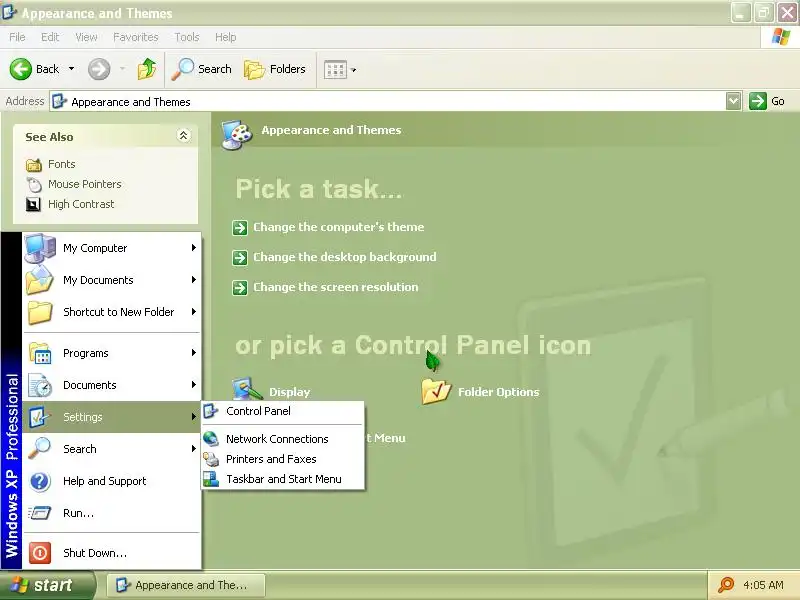The height and width of the screenshot is (600, 800).
Task: Open the Fonts folder icon in See Also
Action: coord(34,164)
